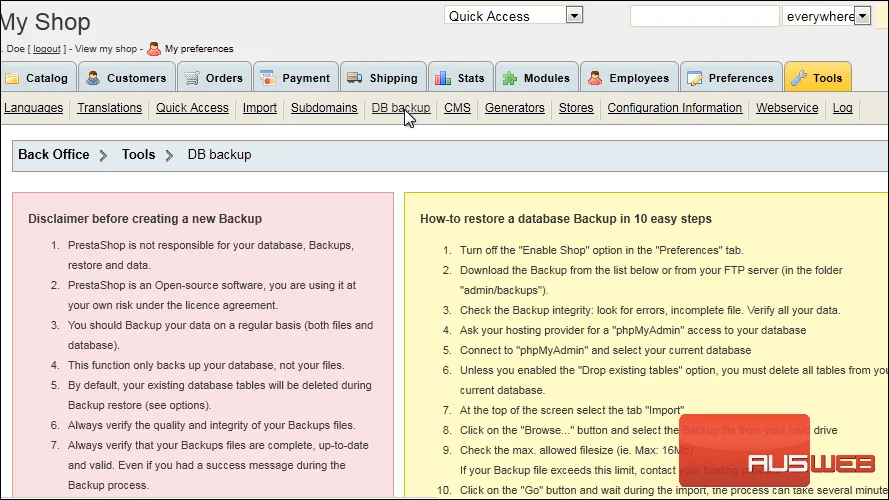Open the Subdomains submenu link
The image size is (889, 500).
324,108
